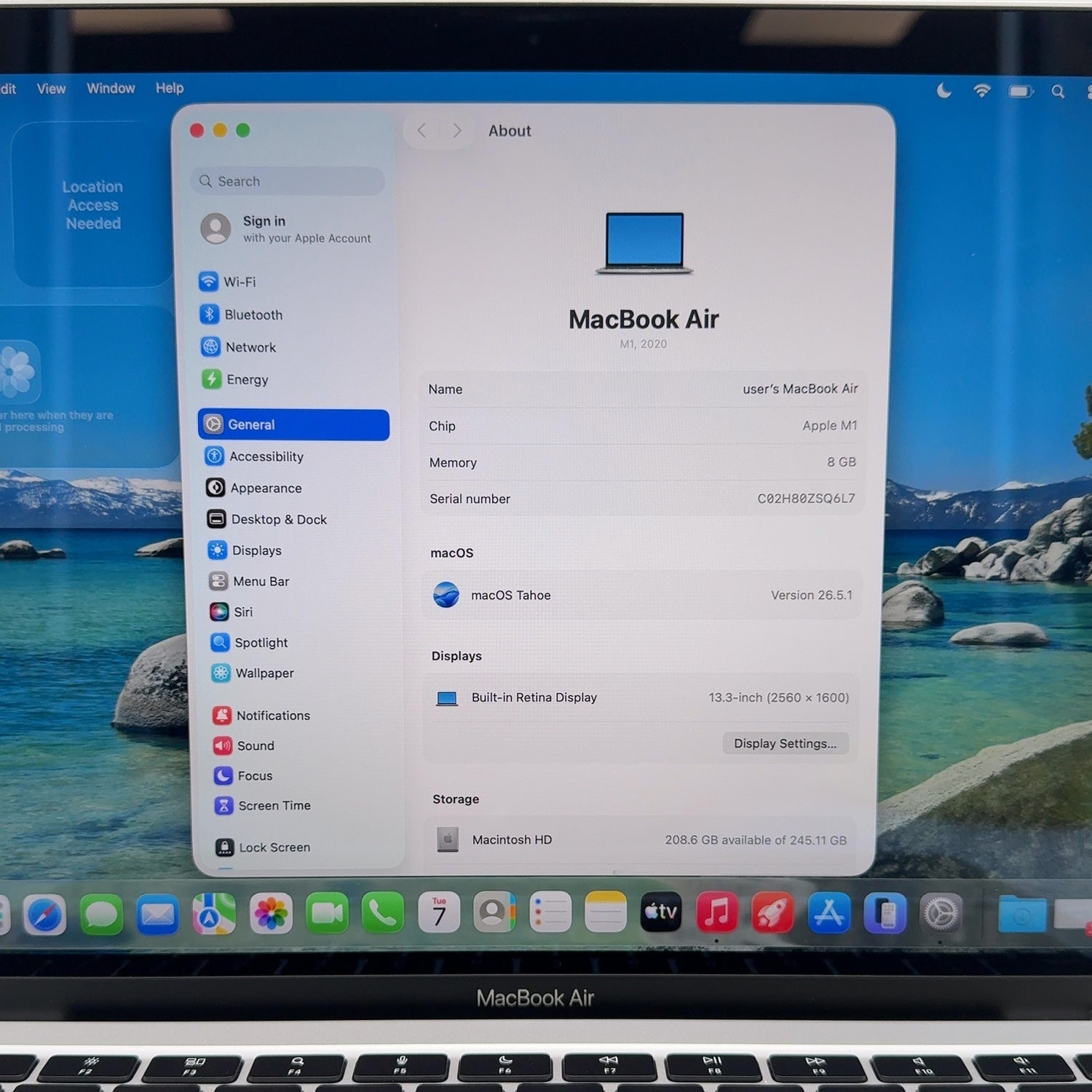1092x1092 pixels.
Task: Open Music from the Dock
Action: 716,911
